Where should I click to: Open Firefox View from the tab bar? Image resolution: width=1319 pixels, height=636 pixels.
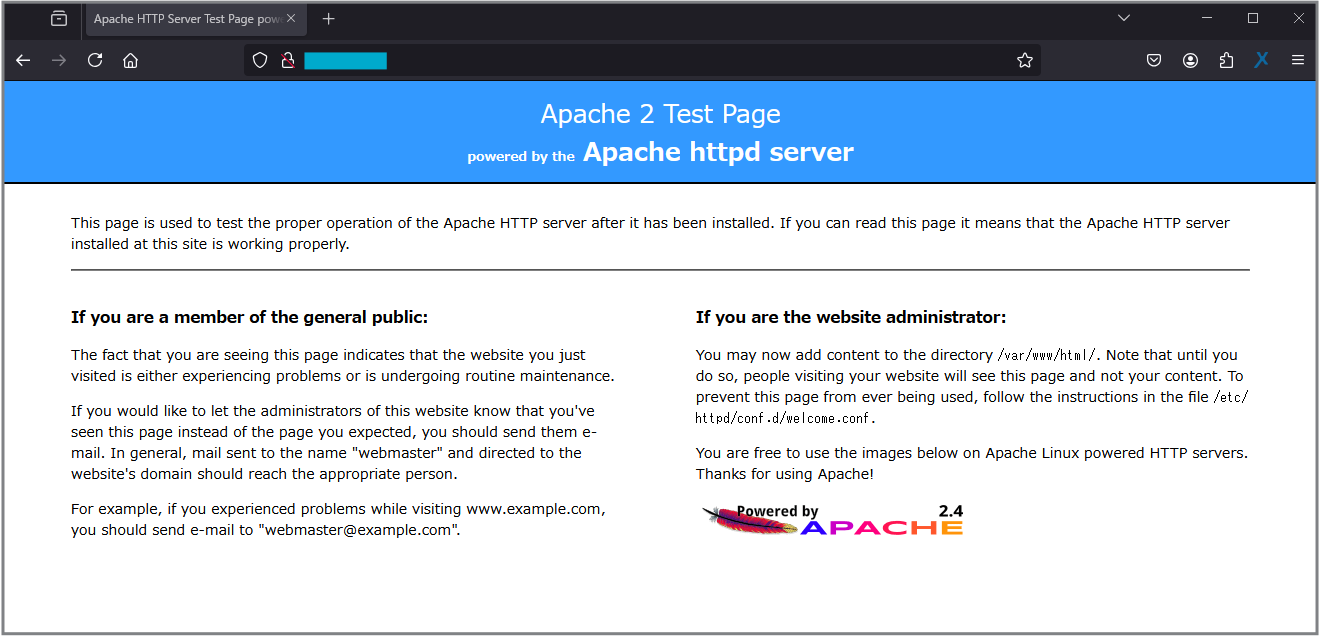coord(59,19)
